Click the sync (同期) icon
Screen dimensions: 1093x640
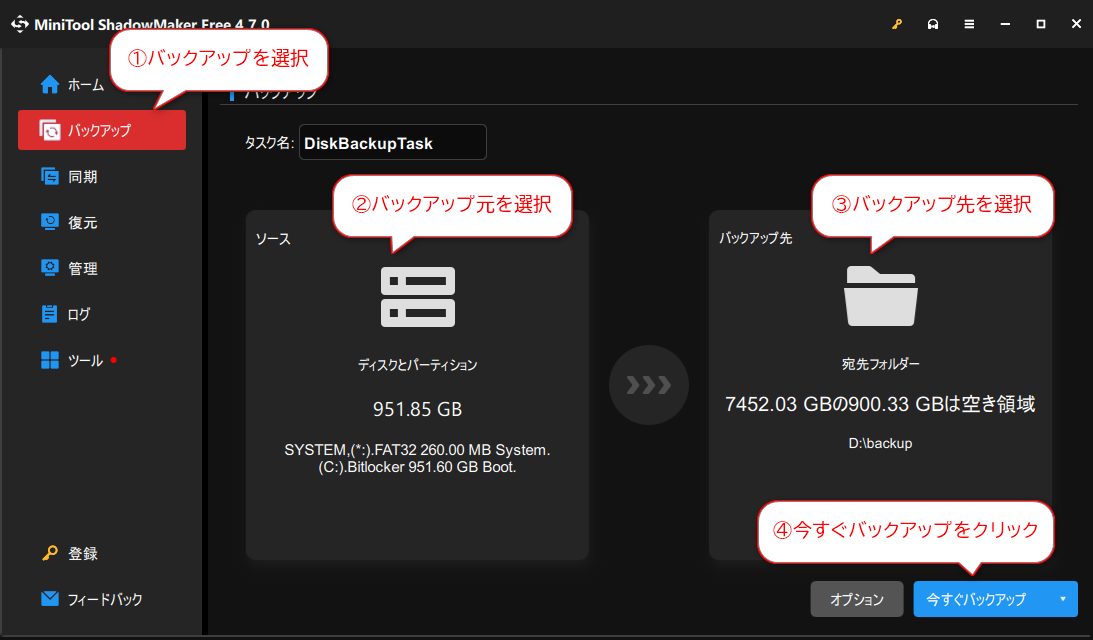pyautogui.click(x=49, y=176)
